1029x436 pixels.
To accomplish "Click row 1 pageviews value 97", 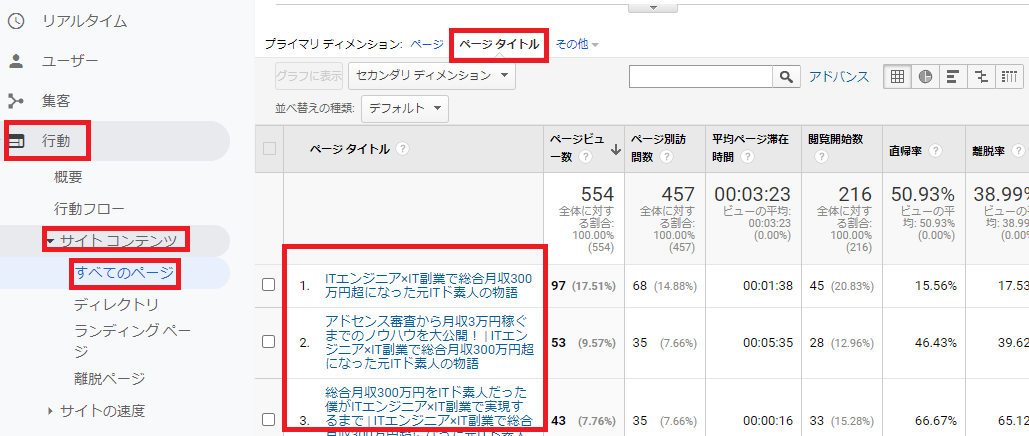I will point(558,286).
